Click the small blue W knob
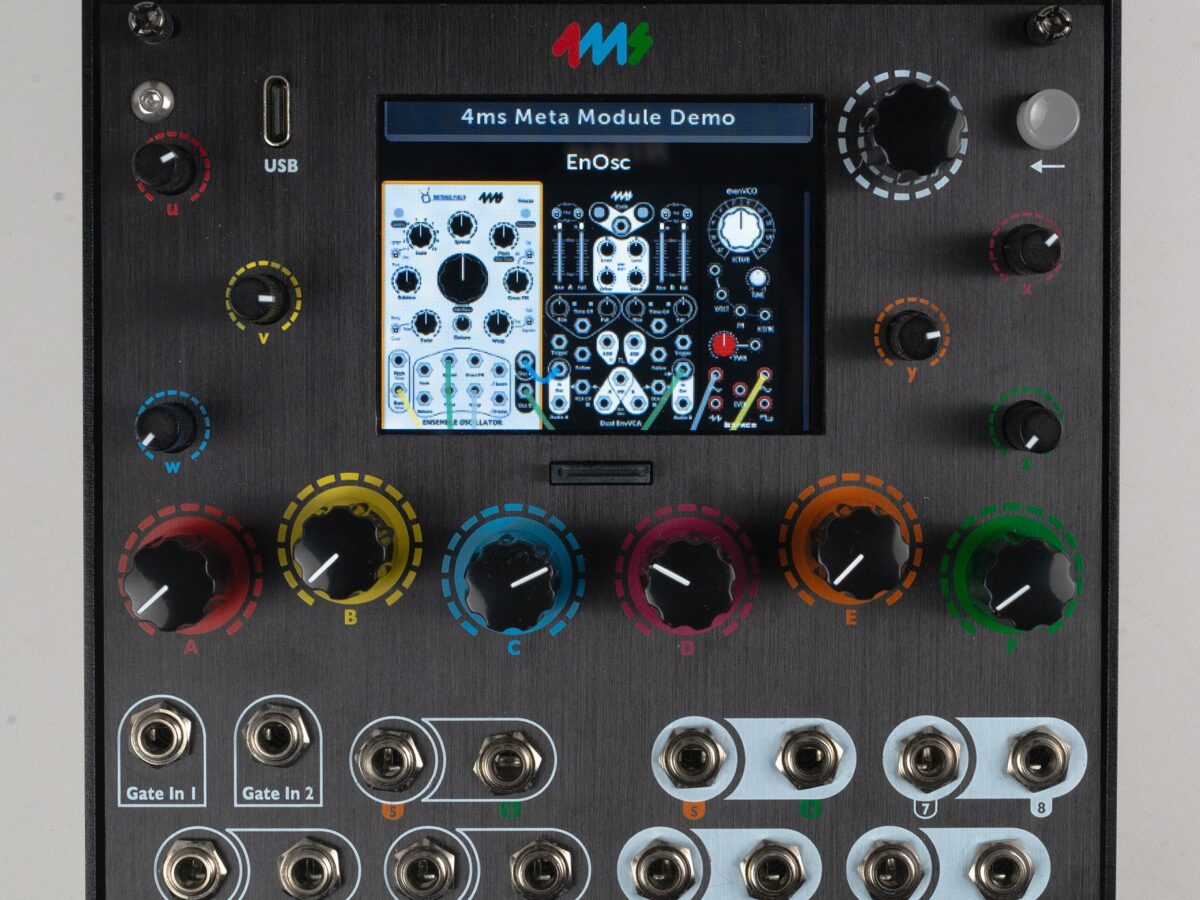Viewport: 1200px width, 900px height. coord(169,427)
